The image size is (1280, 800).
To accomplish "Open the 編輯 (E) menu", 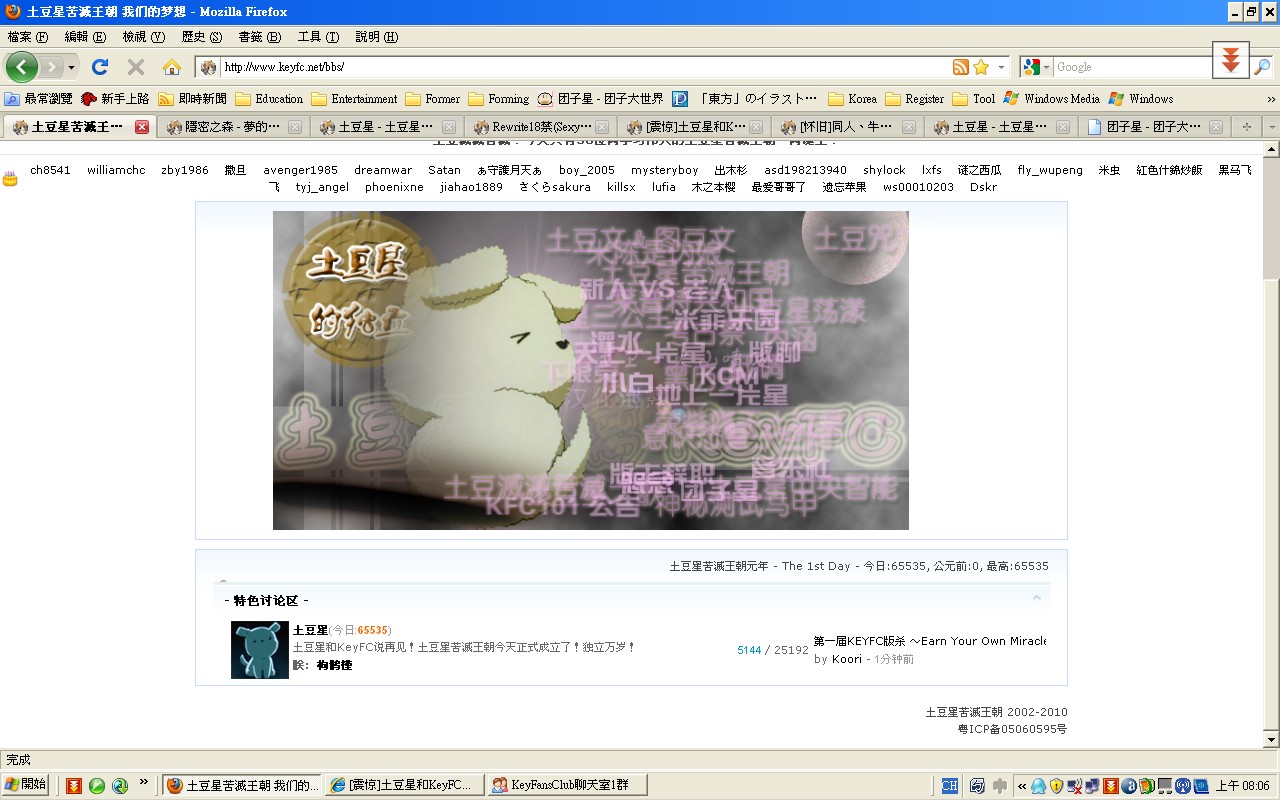I will pyautogui.click(x=85, y=37).
